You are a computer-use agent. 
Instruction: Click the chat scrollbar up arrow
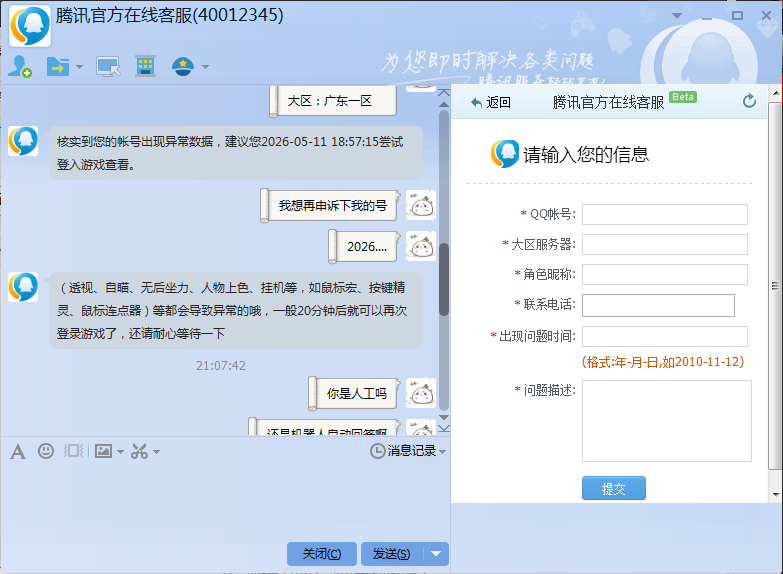[443, 104]
